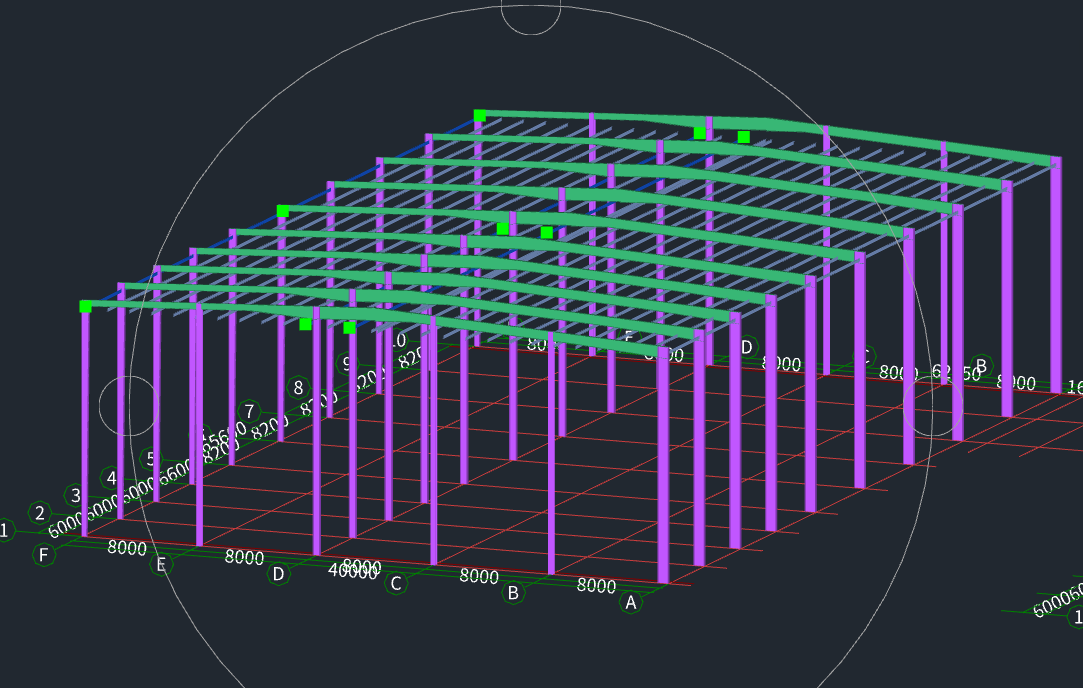This screenshot has height=688, width=1083.
Task: Click the left orbit handle circle
Action: [x=129, y=406]
